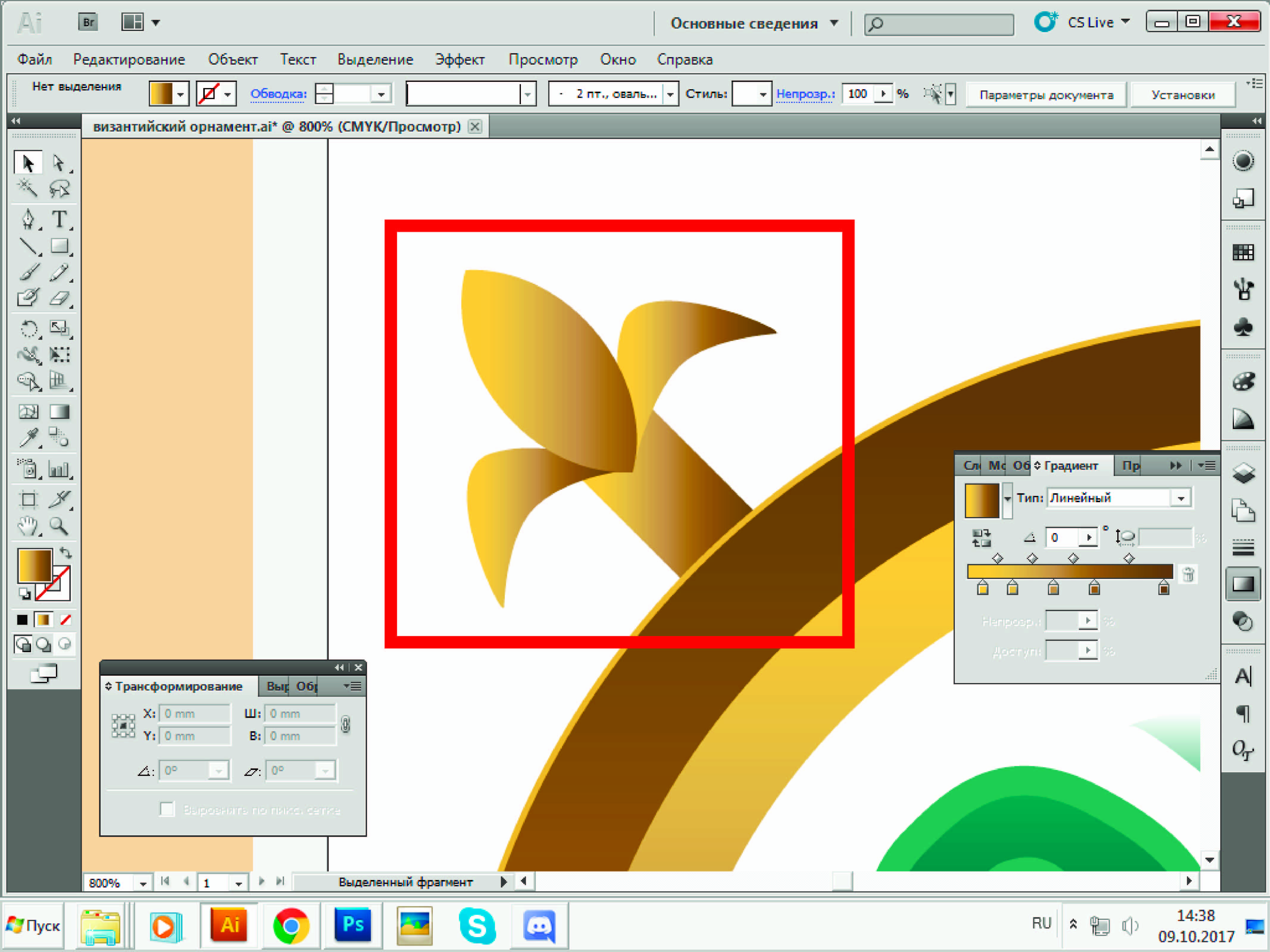Toggle constrain proportions link icon
The height and width of the screenshot is (952, 1270).
coord(345,724)
